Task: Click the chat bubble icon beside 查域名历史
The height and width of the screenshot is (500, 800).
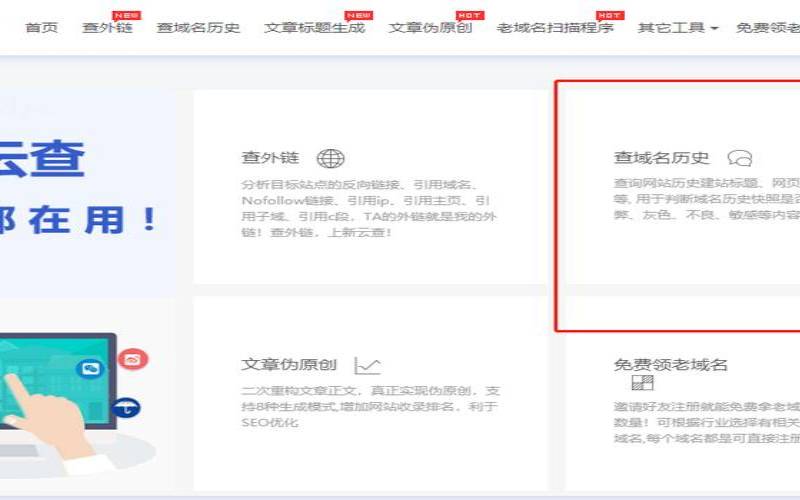Action: [x=740, y=158]
